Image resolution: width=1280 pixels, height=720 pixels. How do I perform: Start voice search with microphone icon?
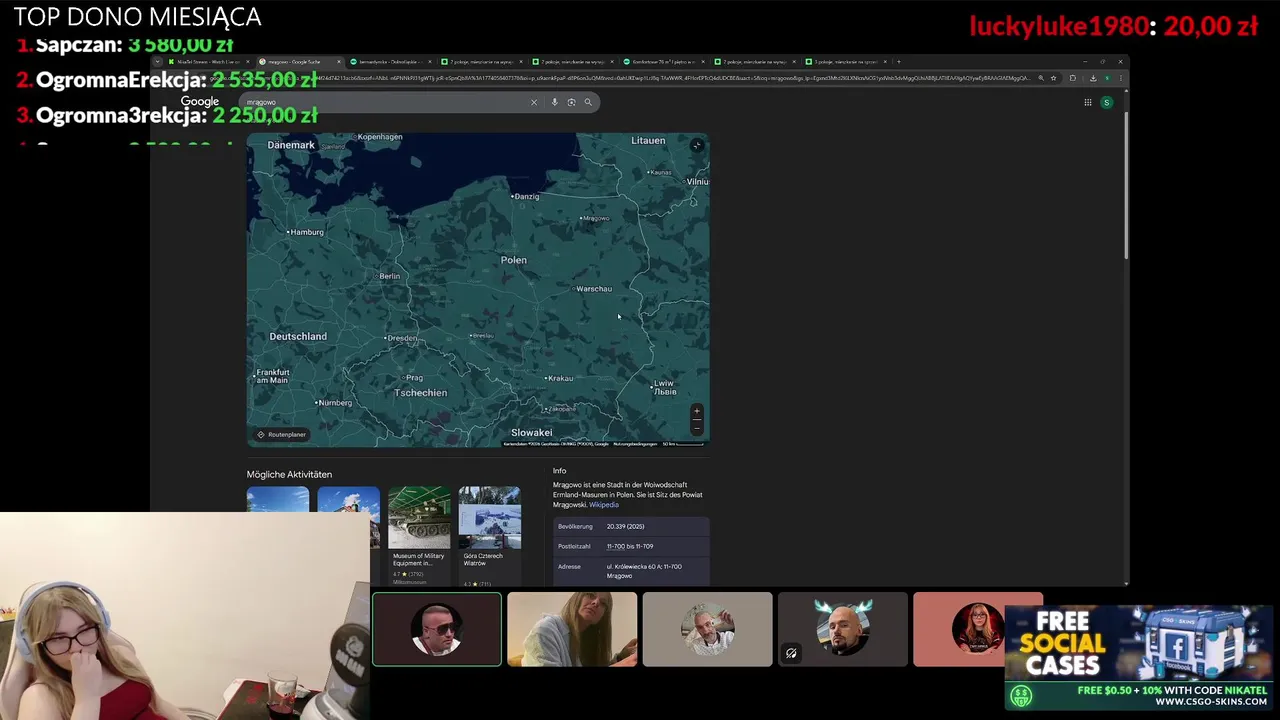554,102
